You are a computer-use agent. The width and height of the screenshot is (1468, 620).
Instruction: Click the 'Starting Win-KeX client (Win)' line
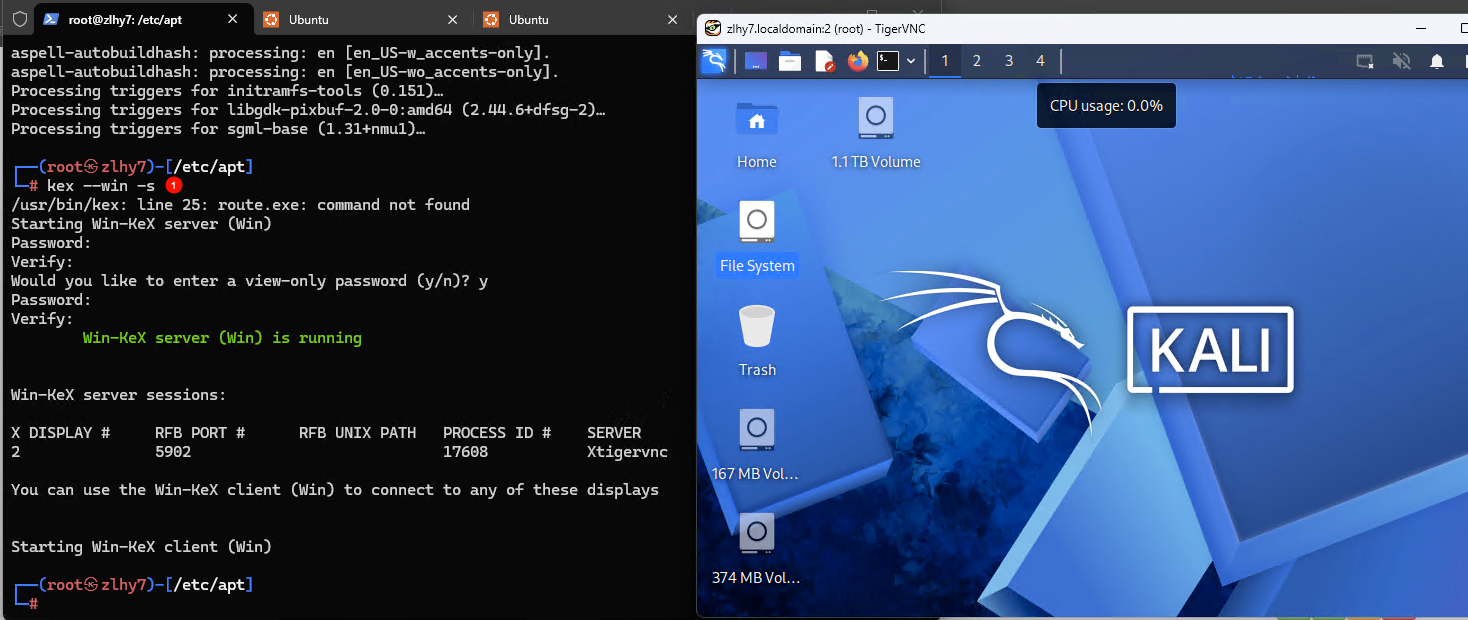coord(141,547)
